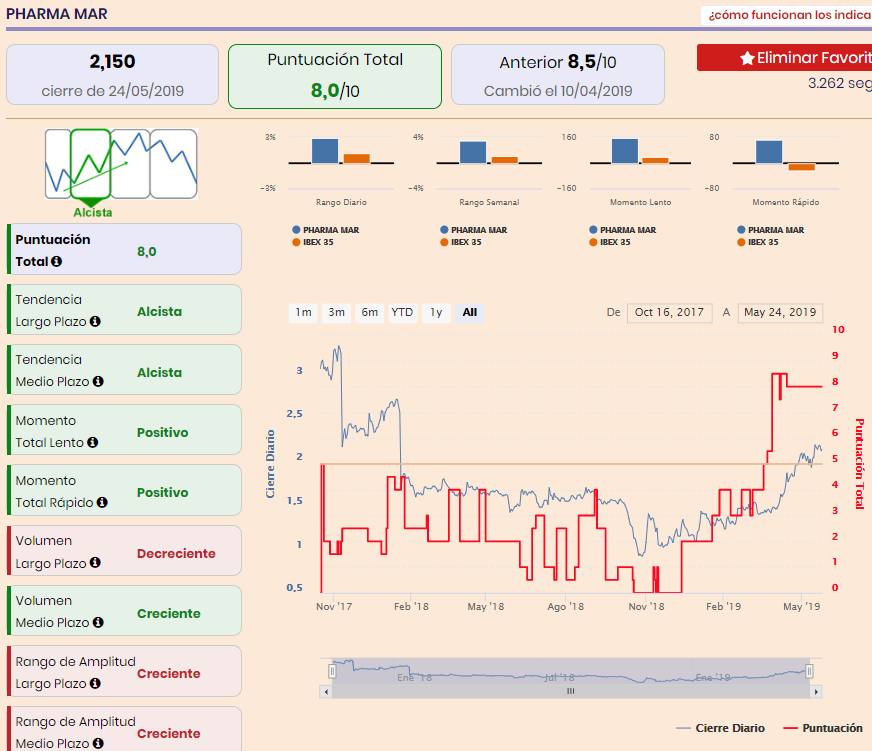Select the All range button
This screenshot has width=872, height=751.
[x=470, y=313]
